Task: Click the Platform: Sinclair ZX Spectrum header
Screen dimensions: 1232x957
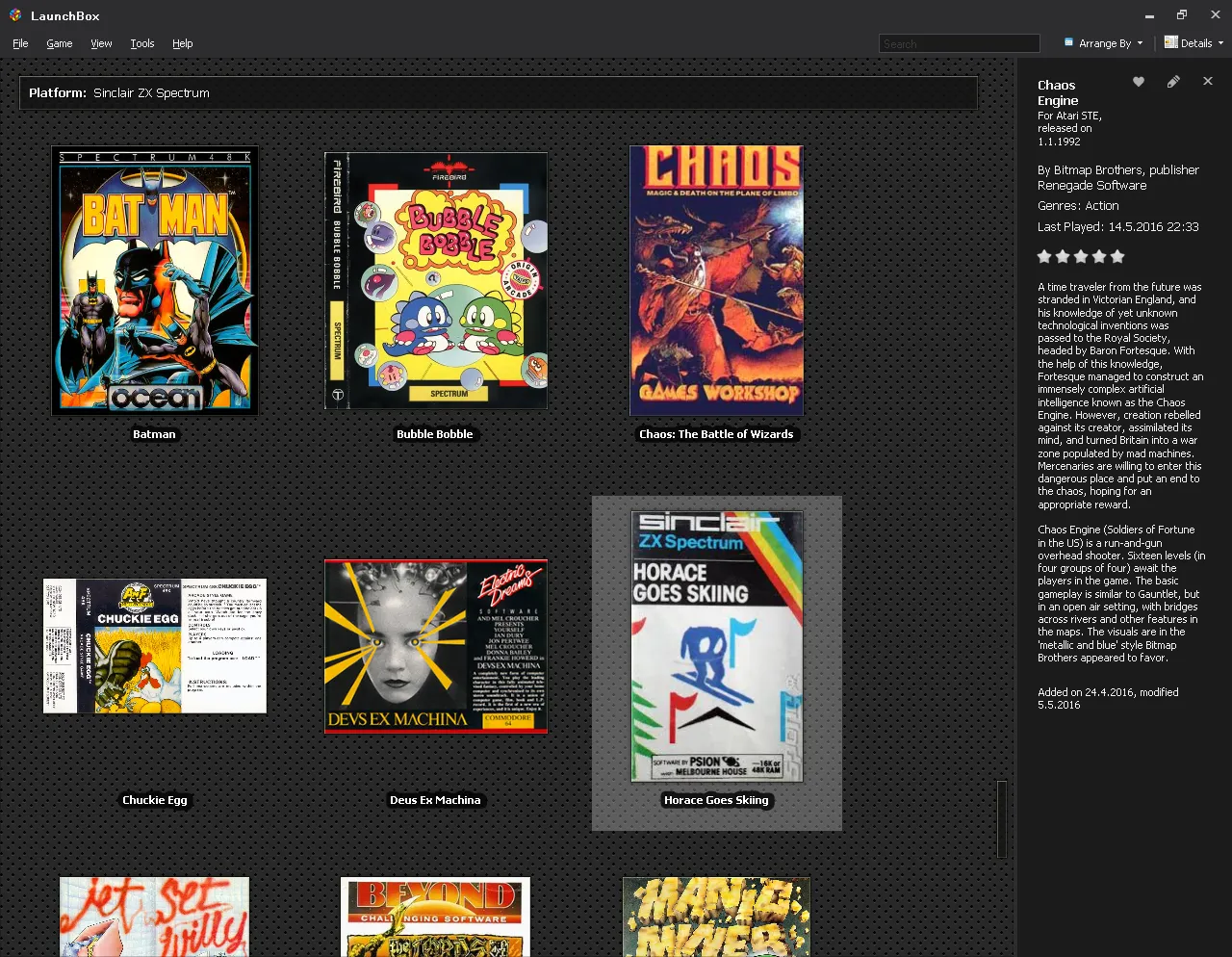Action: tap(499, 93)
